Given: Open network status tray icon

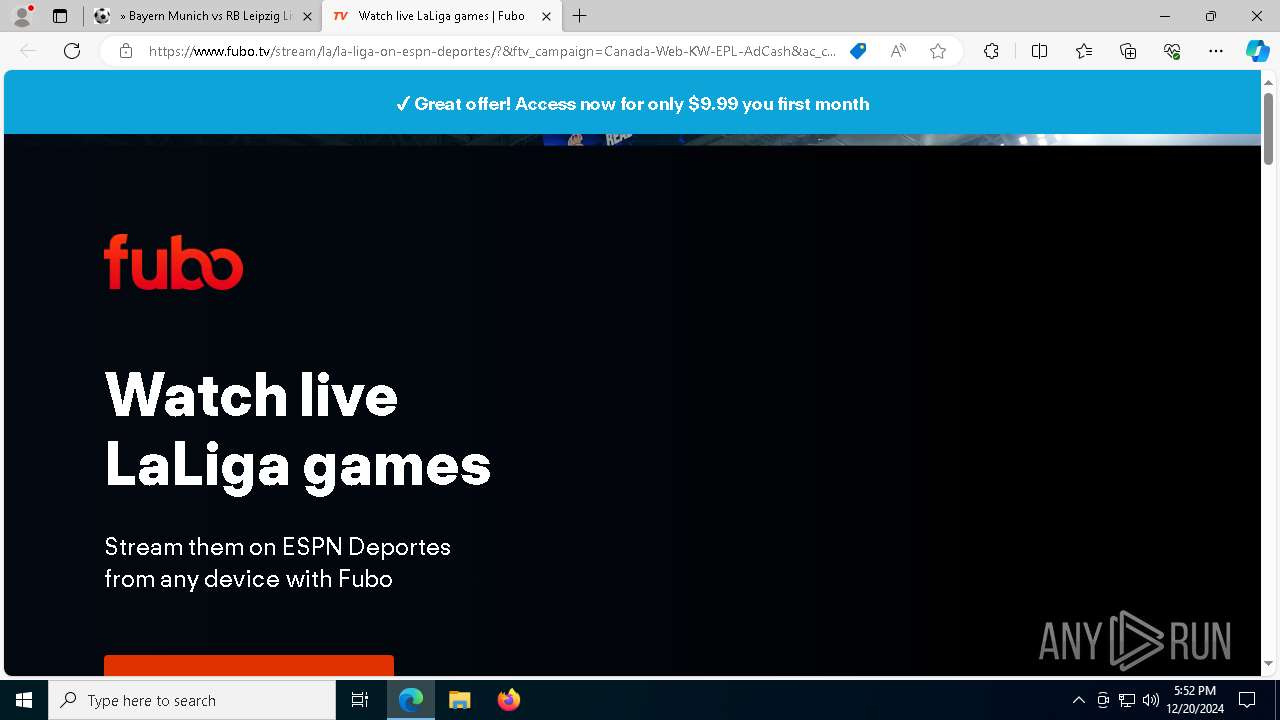Looking at the screenshot, I should tap(1127, 700).
